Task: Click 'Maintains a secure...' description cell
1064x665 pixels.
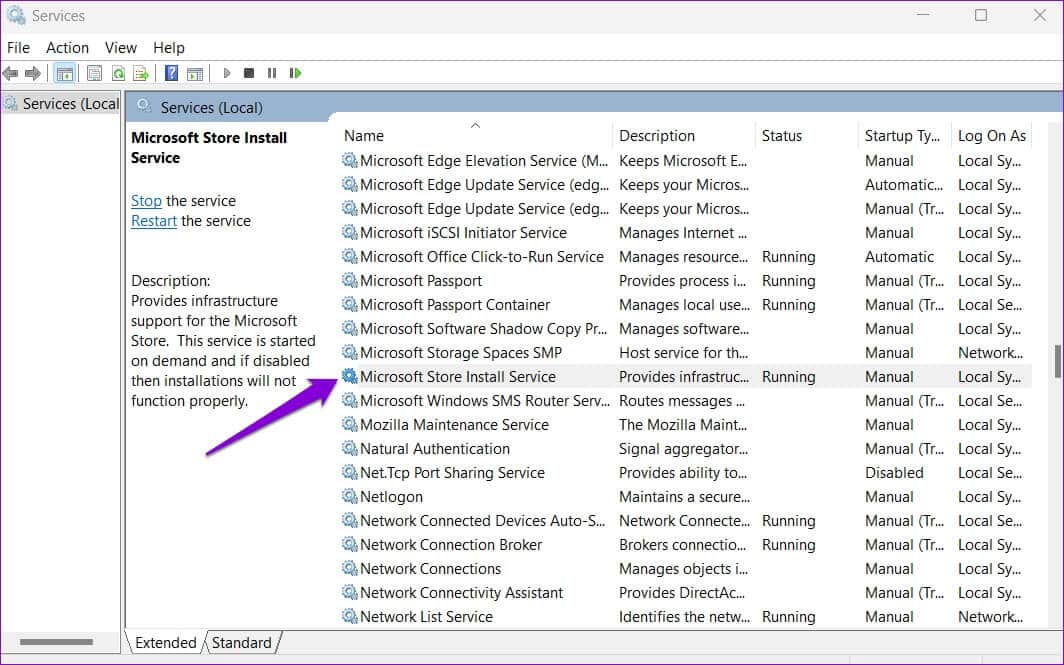Action: 684,497
